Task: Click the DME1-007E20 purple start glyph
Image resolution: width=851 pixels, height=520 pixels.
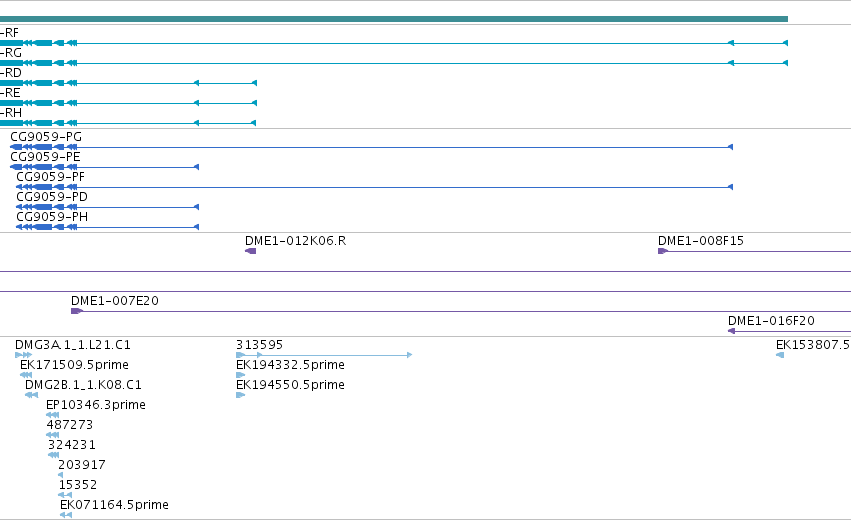Action: (x=77, y=311)
